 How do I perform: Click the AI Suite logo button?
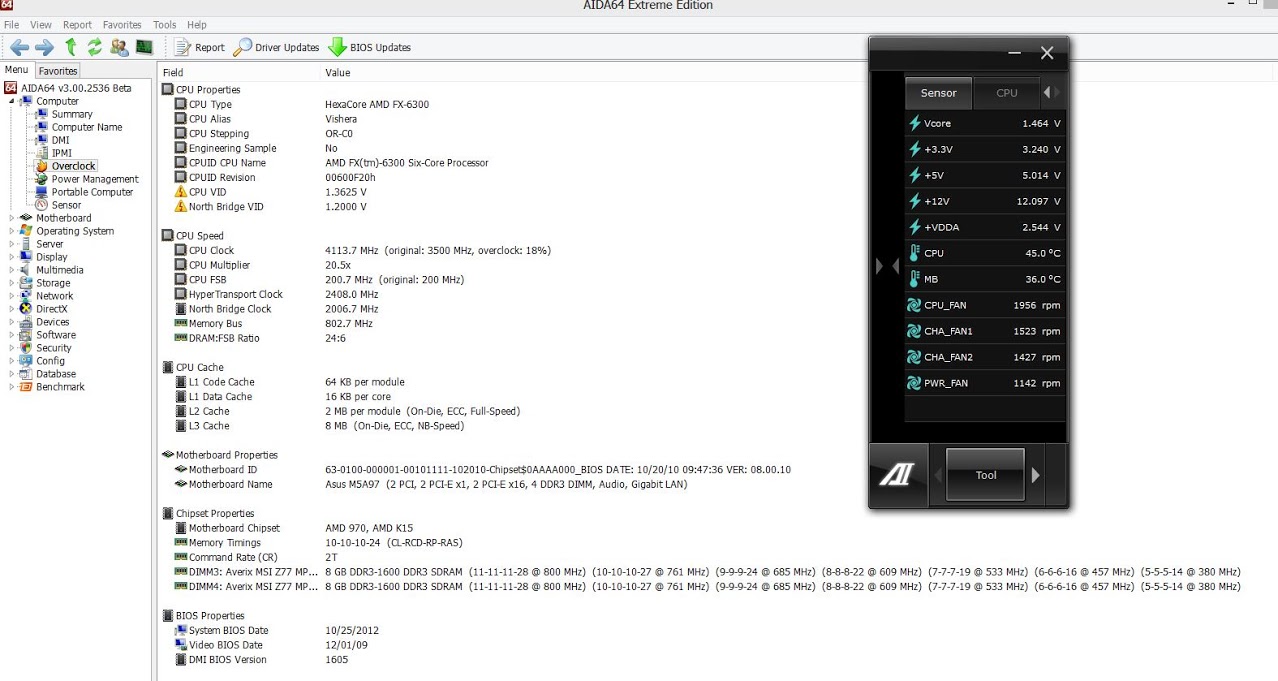[896, 475]
